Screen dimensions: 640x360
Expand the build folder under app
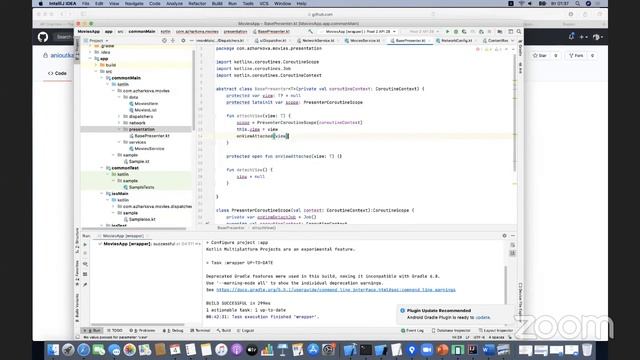click(x=96, y=65)
